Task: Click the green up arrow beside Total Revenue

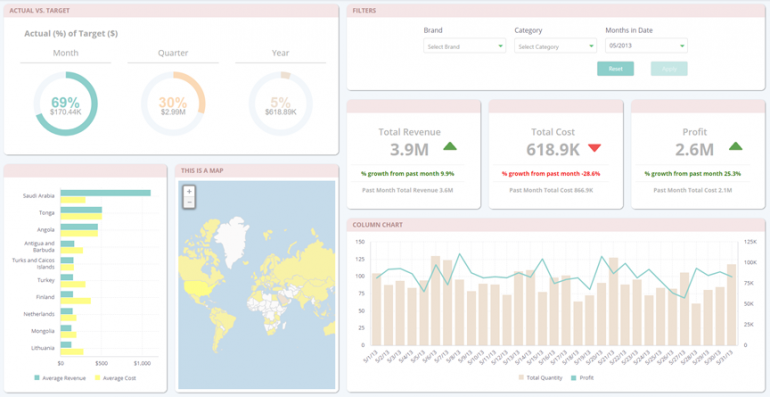Action: click(x=450, y=146)
